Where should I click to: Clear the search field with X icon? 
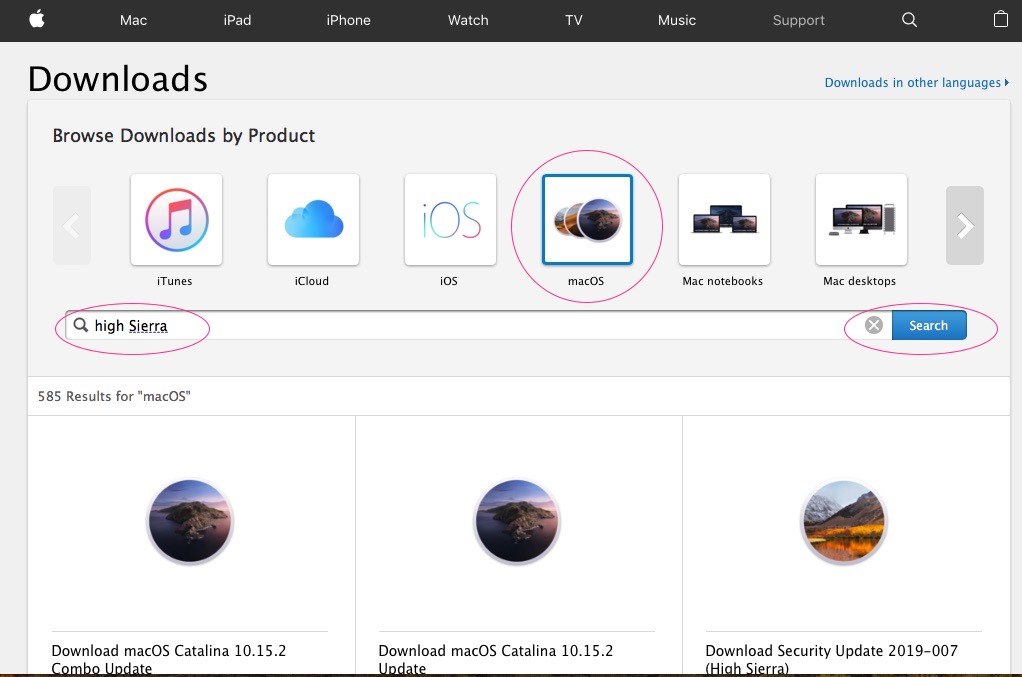(873, 325)
